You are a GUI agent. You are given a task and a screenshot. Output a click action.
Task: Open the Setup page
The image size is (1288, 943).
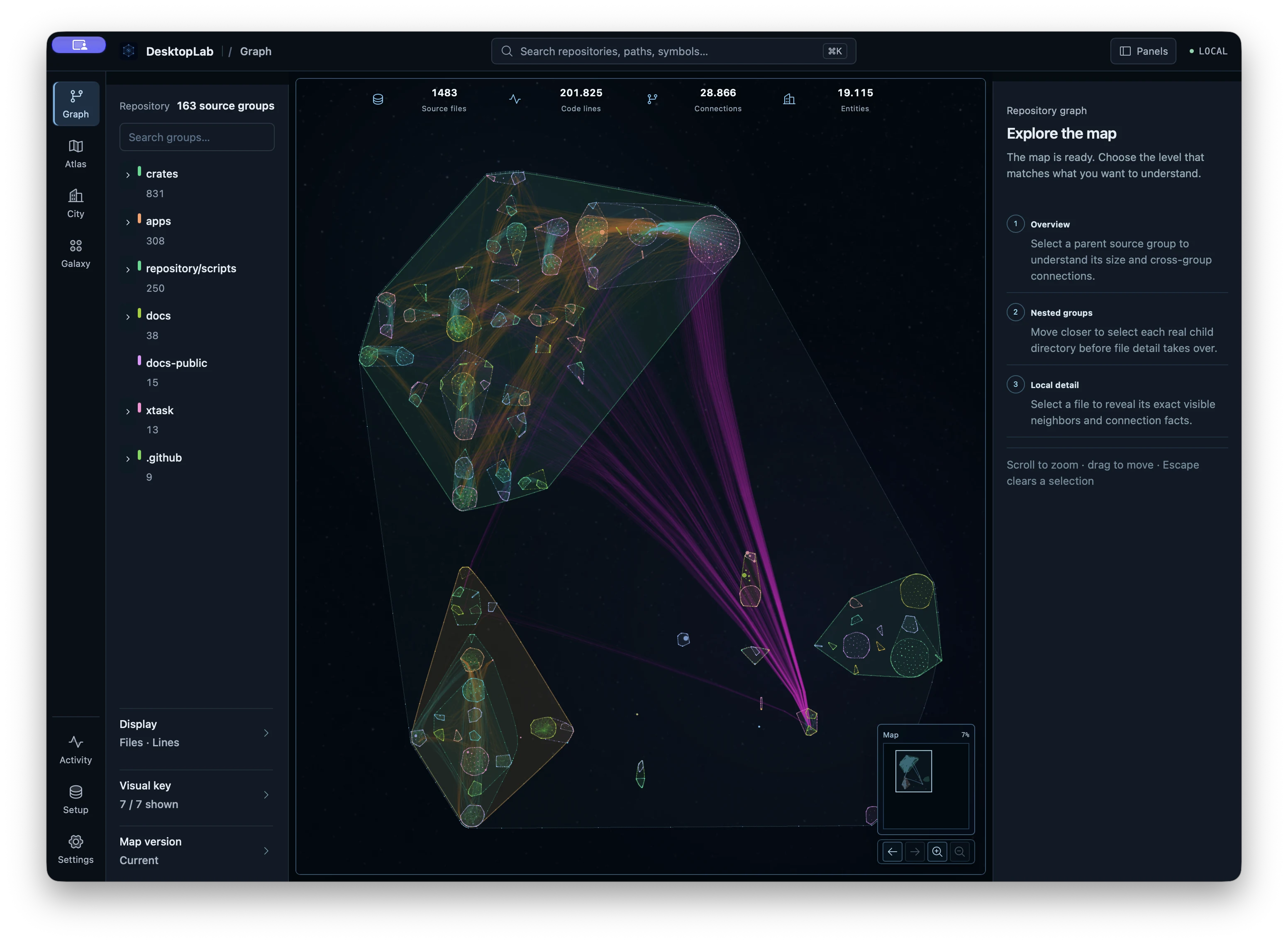click(x=76, y=799)
